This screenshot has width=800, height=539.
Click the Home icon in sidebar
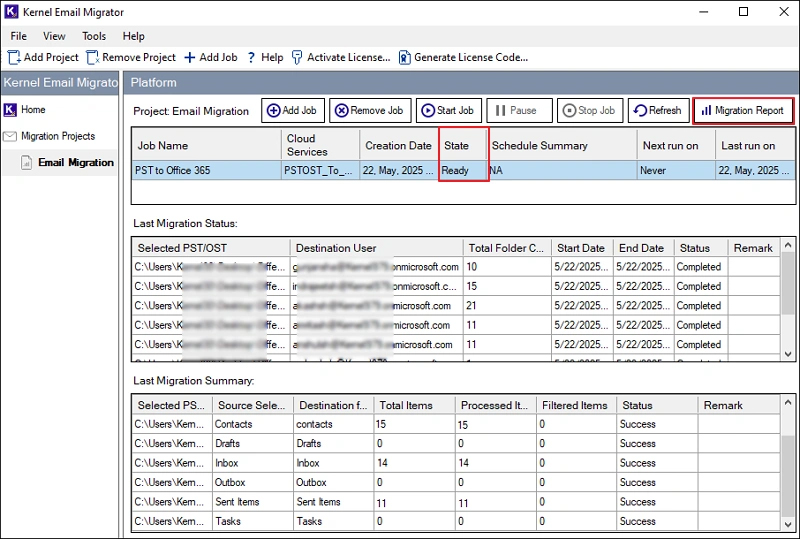(10, 110)
